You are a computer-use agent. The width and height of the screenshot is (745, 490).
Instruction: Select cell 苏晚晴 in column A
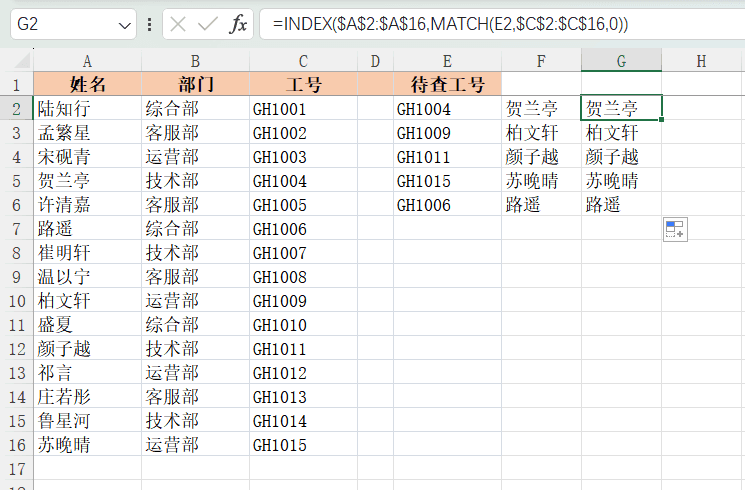click(87, 444)
